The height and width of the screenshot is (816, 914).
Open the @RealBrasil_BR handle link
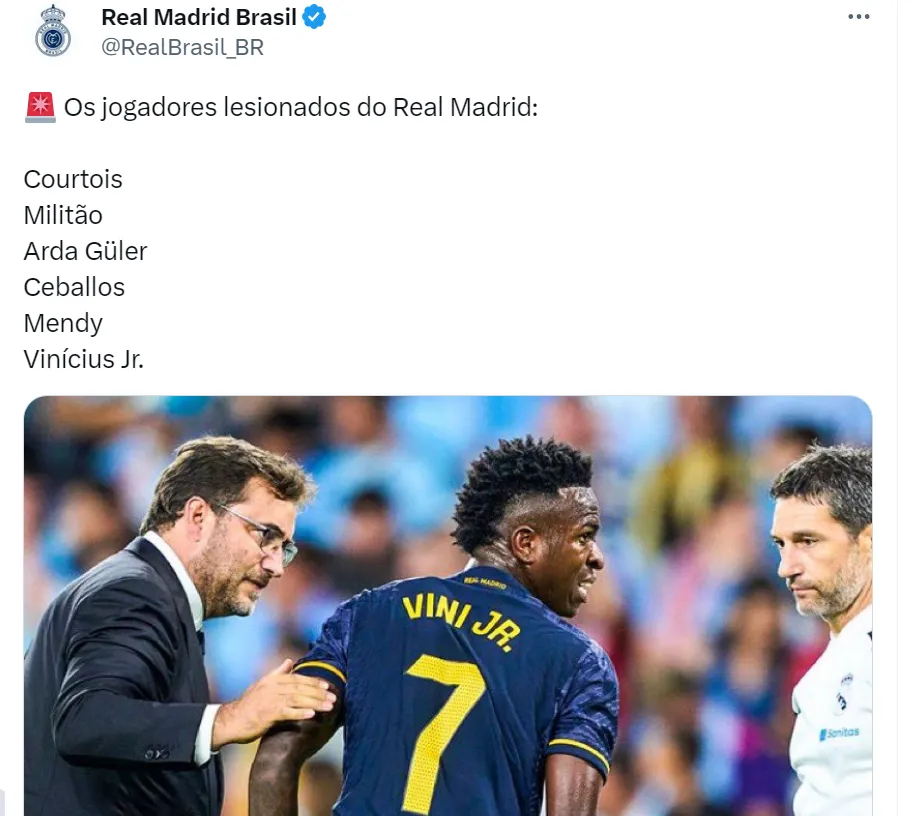point(182,47)
